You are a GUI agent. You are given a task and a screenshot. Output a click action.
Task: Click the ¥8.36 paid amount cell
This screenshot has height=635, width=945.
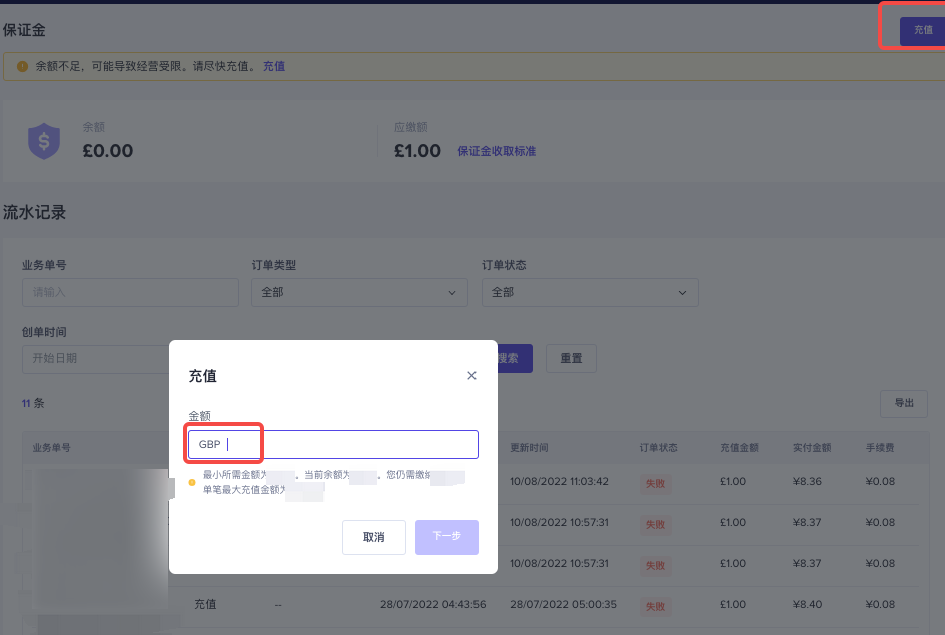(x=807, y=481)
